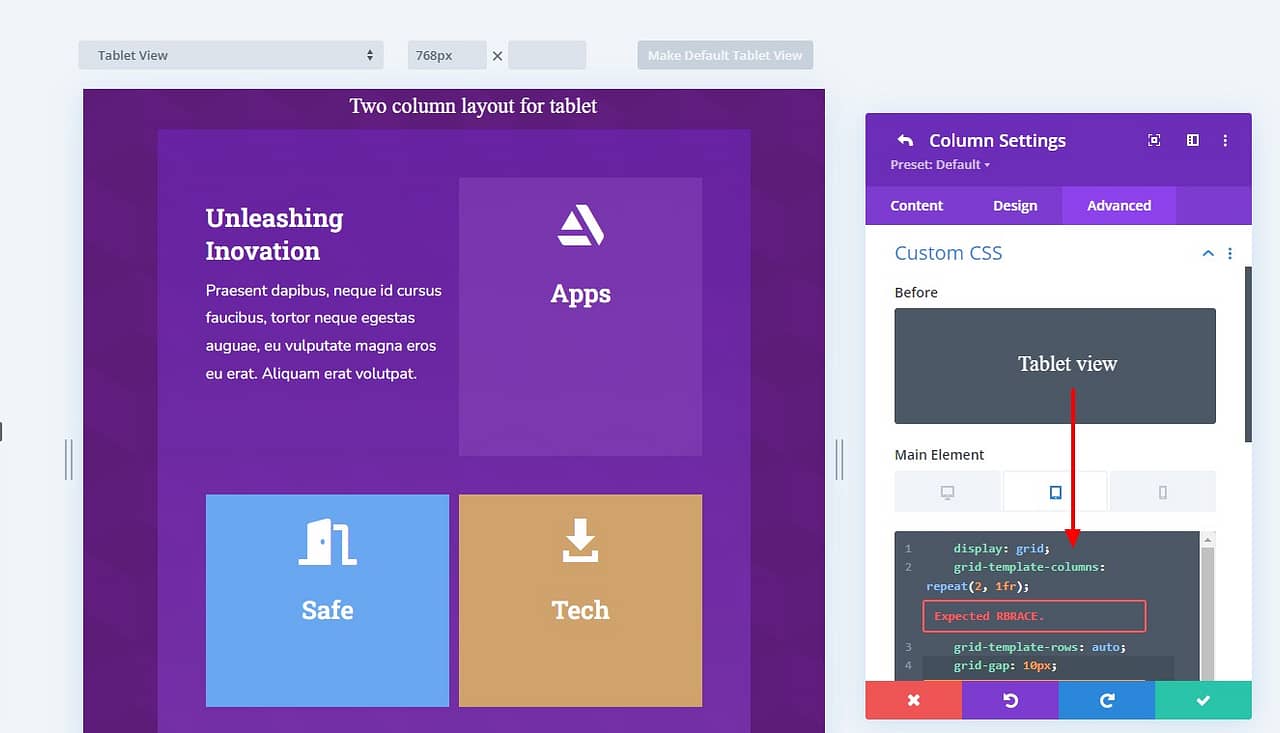The height and width of the screenshot is (733, 1280).
Task: Click the snap modal to sidebar icon
Action: [x=1192, y=141]
